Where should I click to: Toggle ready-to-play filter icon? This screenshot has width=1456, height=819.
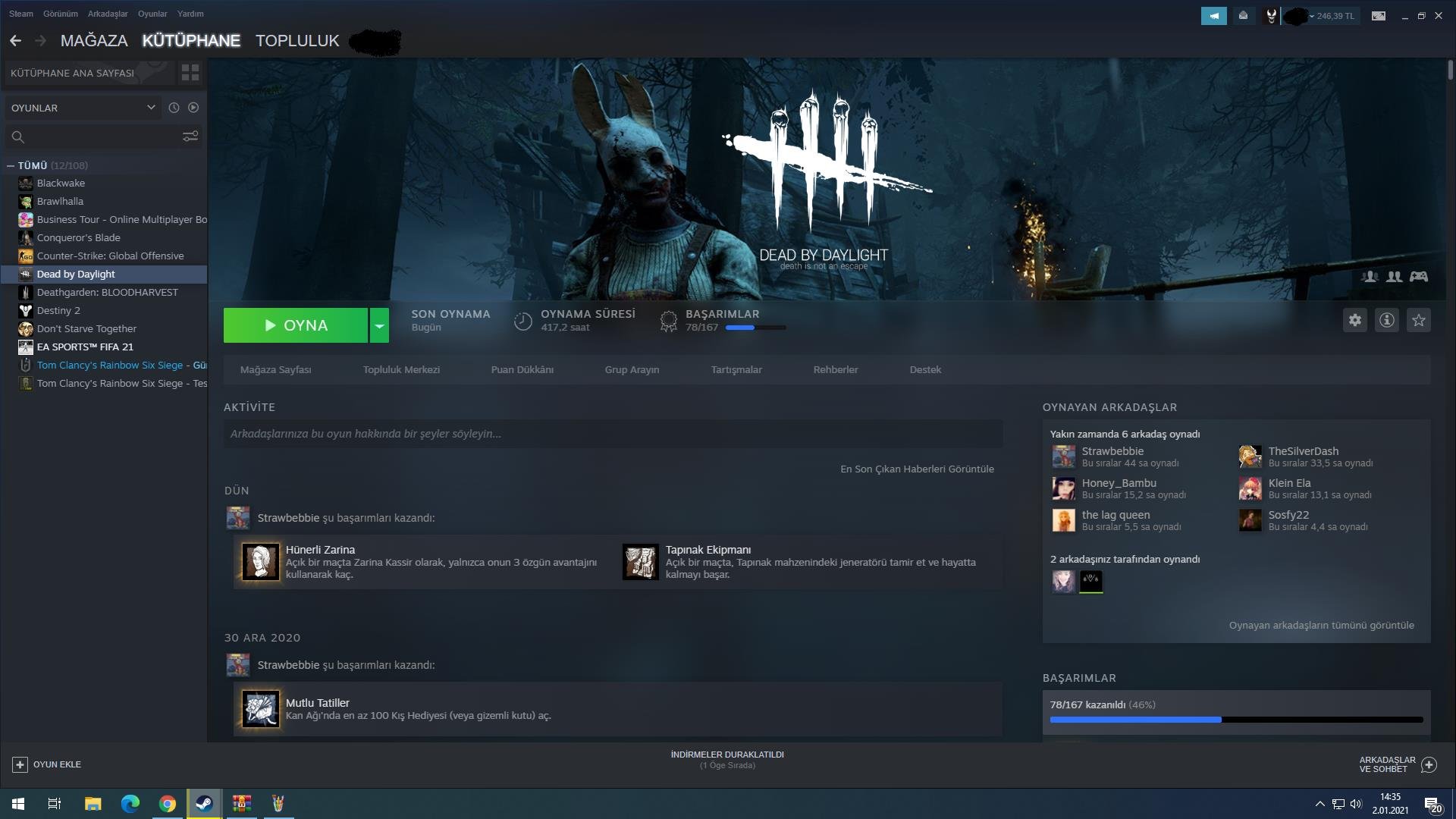[193, 108]
